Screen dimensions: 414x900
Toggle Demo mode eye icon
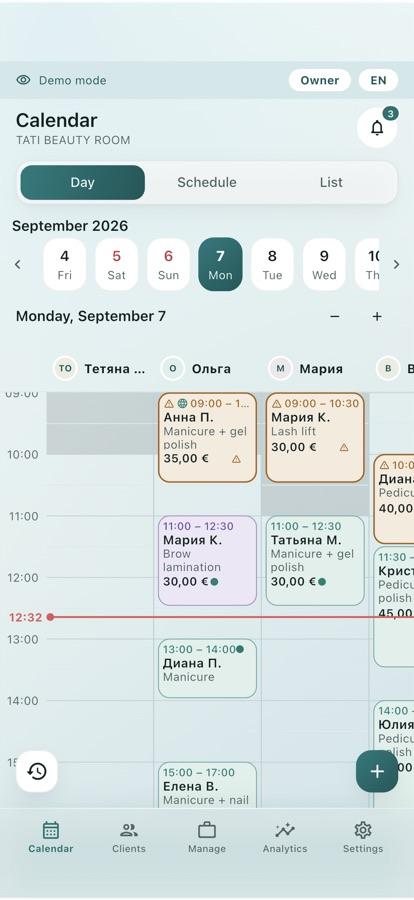pos(23,80)
